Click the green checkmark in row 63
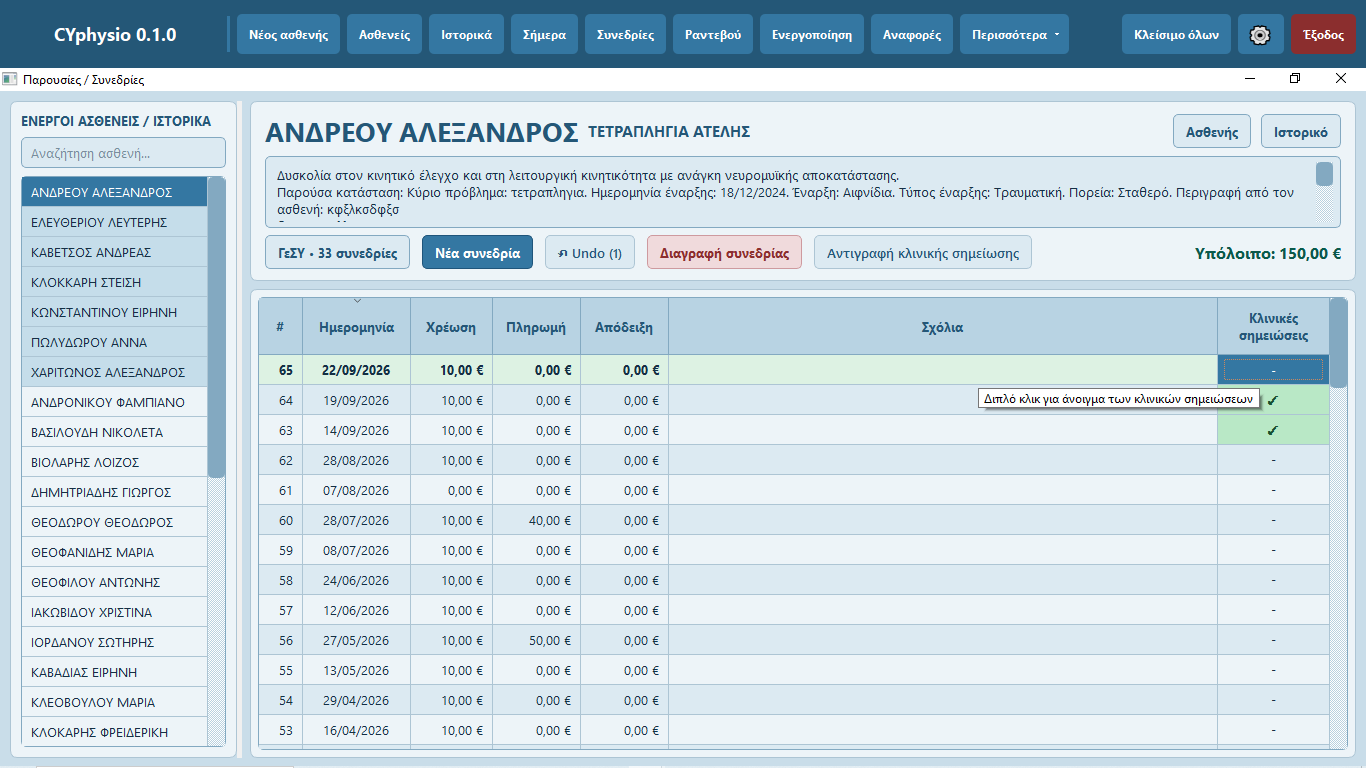The height and width of the screenshot is (768, 1366). pyautogui.click(x=1272, y=431)
